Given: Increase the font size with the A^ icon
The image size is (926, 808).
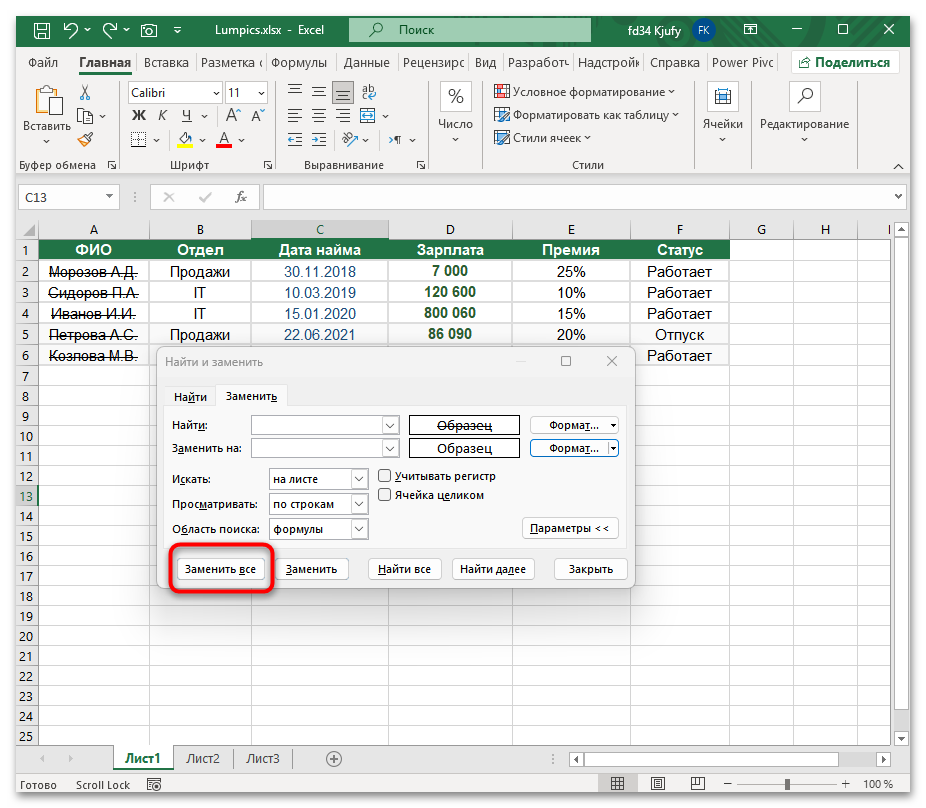Looking at the screenshot, I should pyautogui.click(x=230, y=115).
